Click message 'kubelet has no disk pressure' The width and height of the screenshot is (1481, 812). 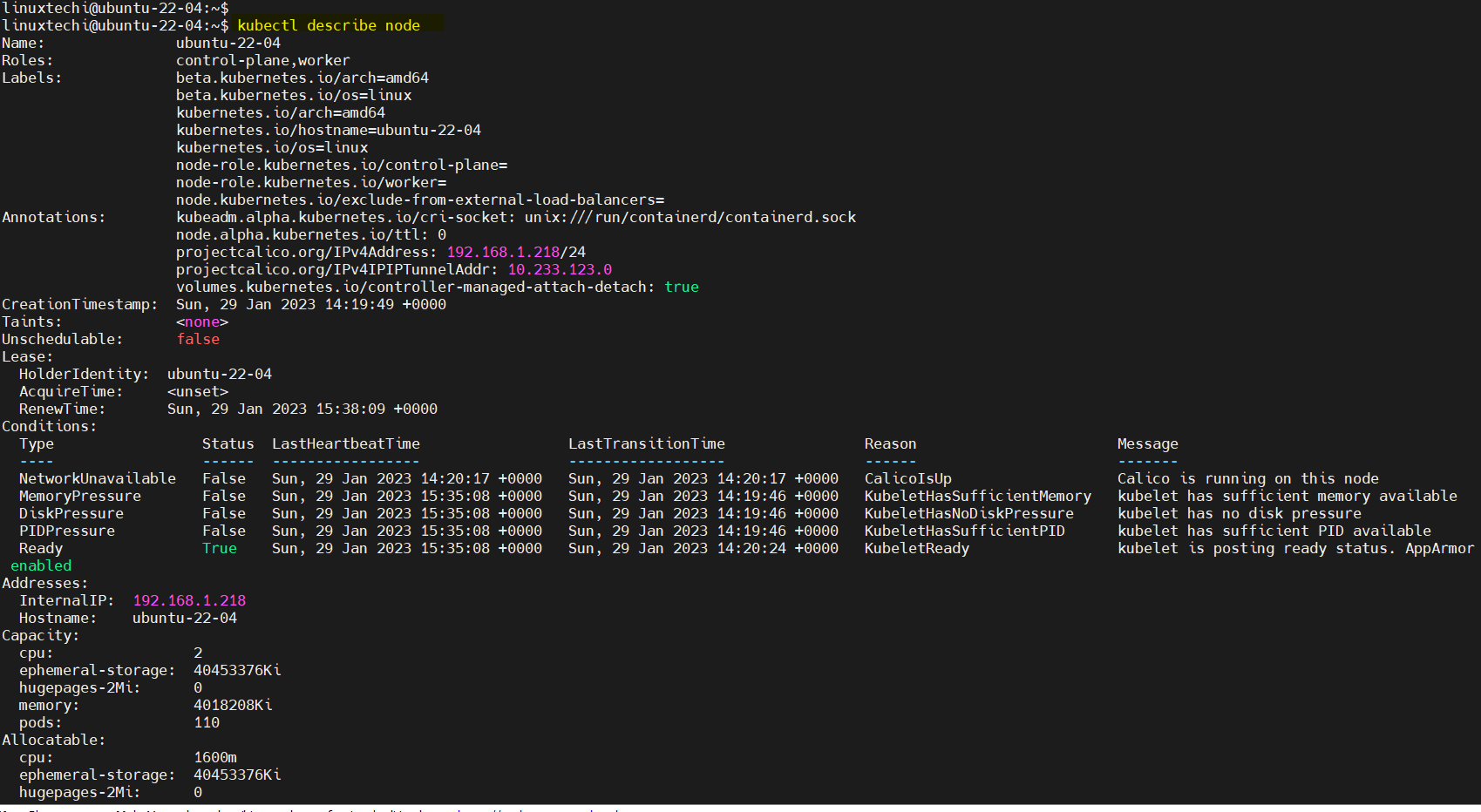[1239, 513]
